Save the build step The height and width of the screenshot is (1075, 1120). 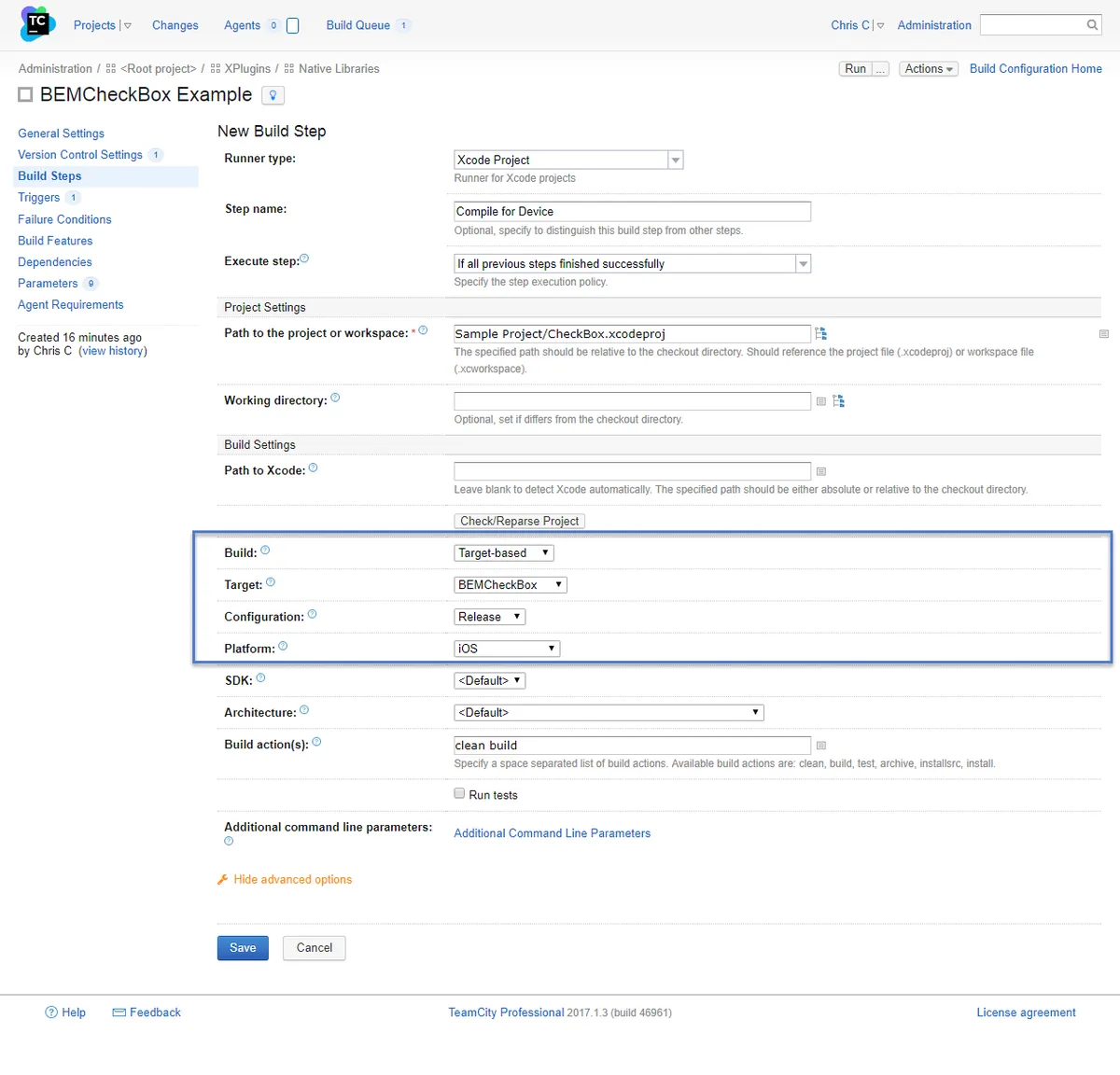(243, 948)
